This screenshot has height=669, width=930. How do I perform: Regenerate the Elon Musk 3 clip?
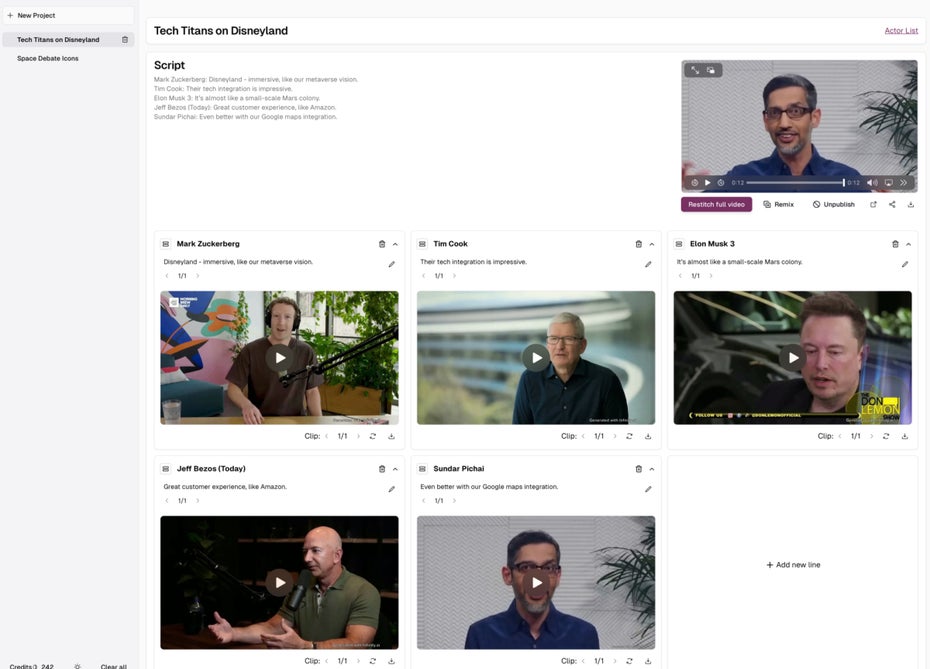click(x=886, y=436)
